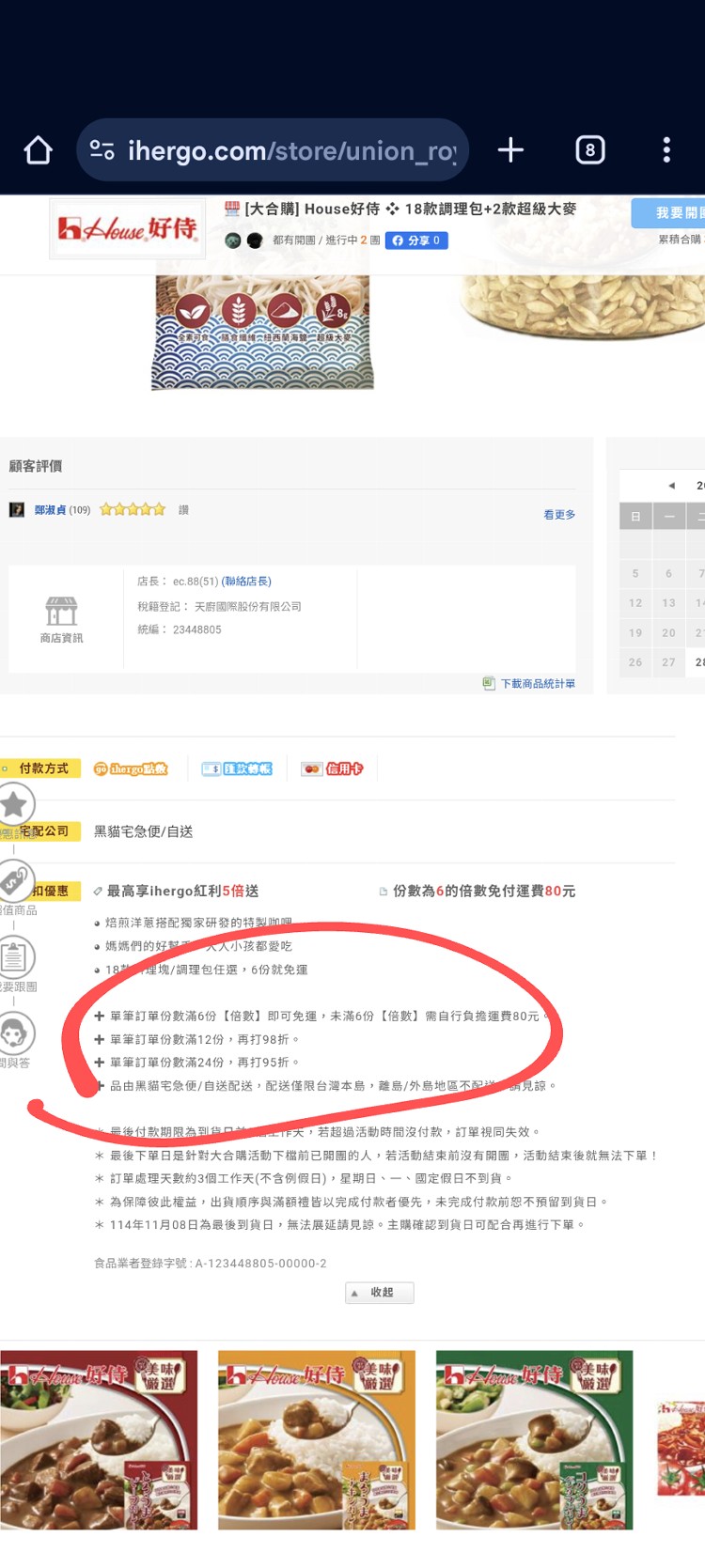Open the tab switcher showing 8 tabs
The width and height of the screenshot is (705, 1568).
589,150
